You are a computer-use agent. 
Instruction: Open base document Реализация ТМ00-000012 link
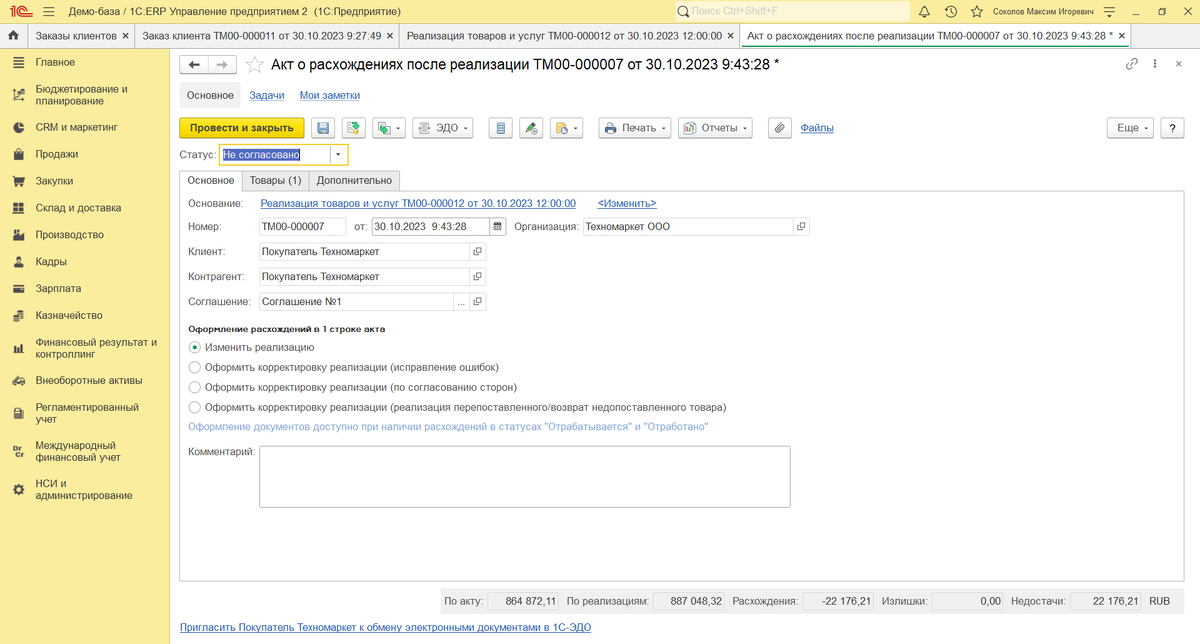(418, 202)
